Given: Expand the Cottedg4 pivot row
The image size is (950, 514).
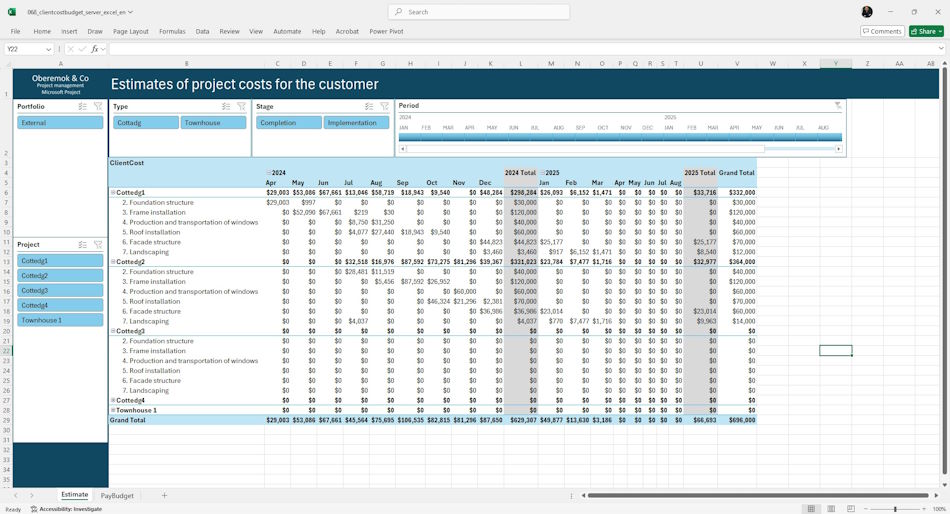Looking at the screenshot, I should pos(113,400).
